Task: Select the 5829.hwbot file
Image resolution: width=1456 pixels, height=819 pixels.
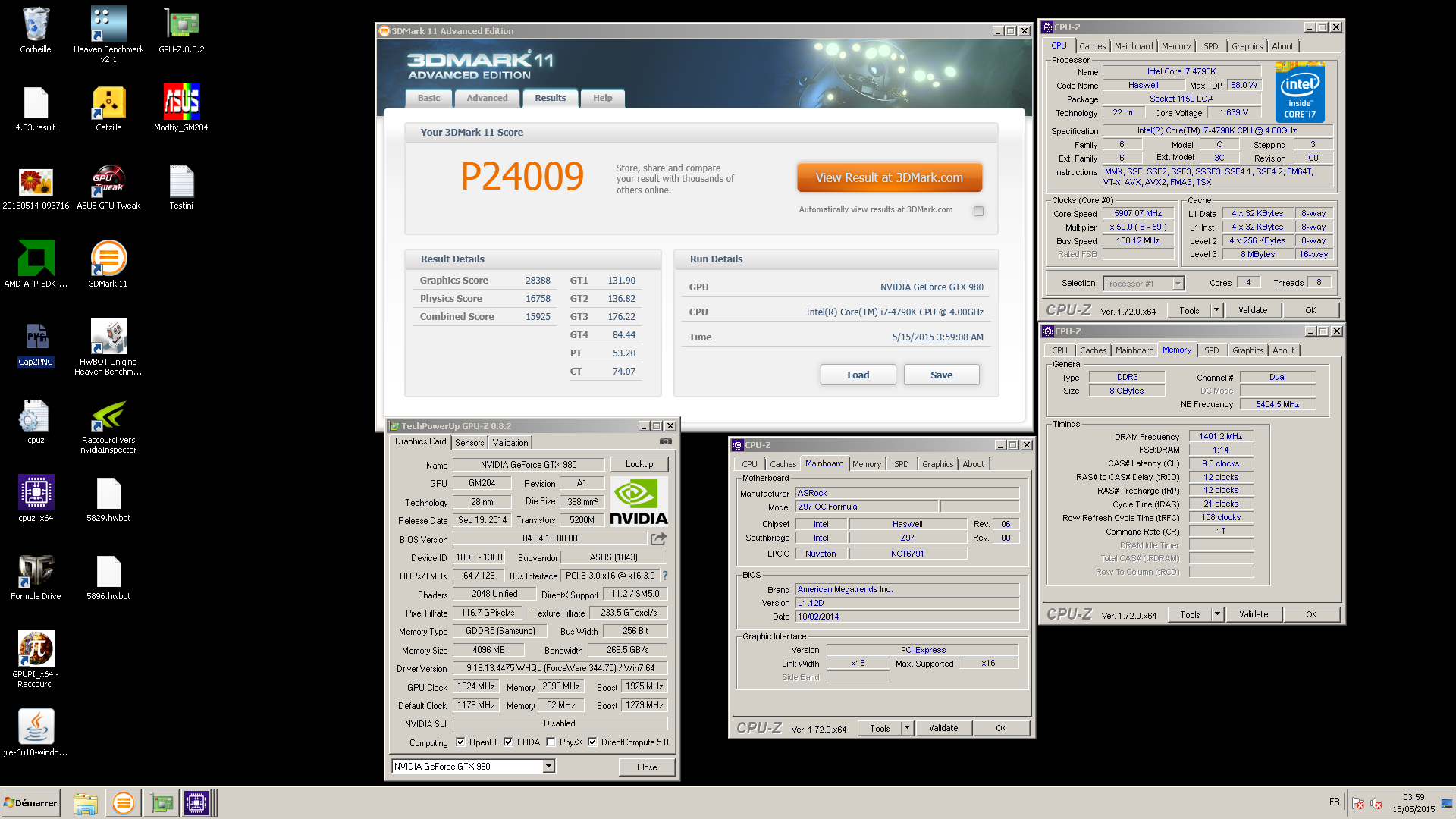Action: point(108,499)
